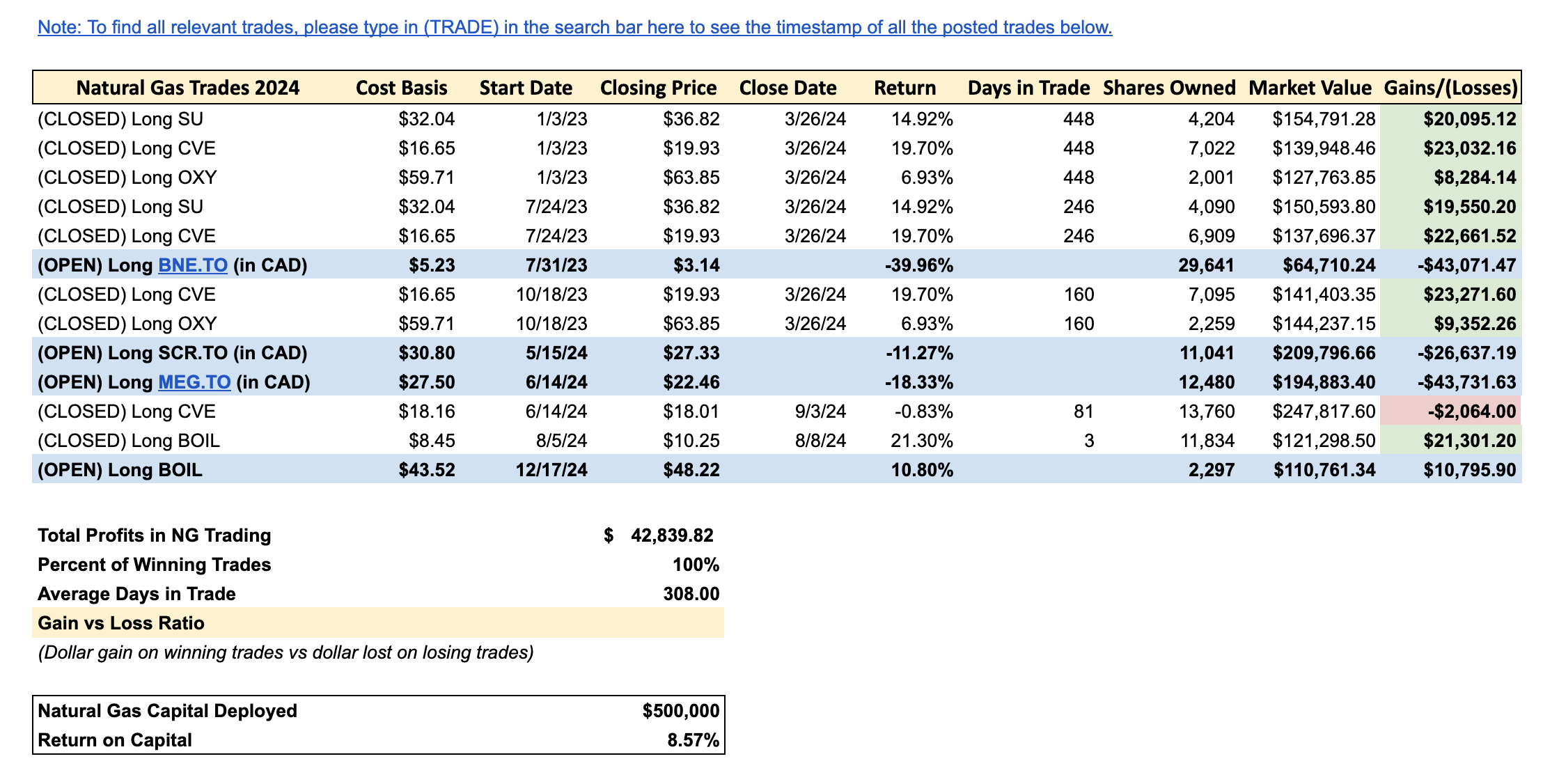Select the 21.30% return cell
Screen dimensions: 1543x784
[922, 441]
